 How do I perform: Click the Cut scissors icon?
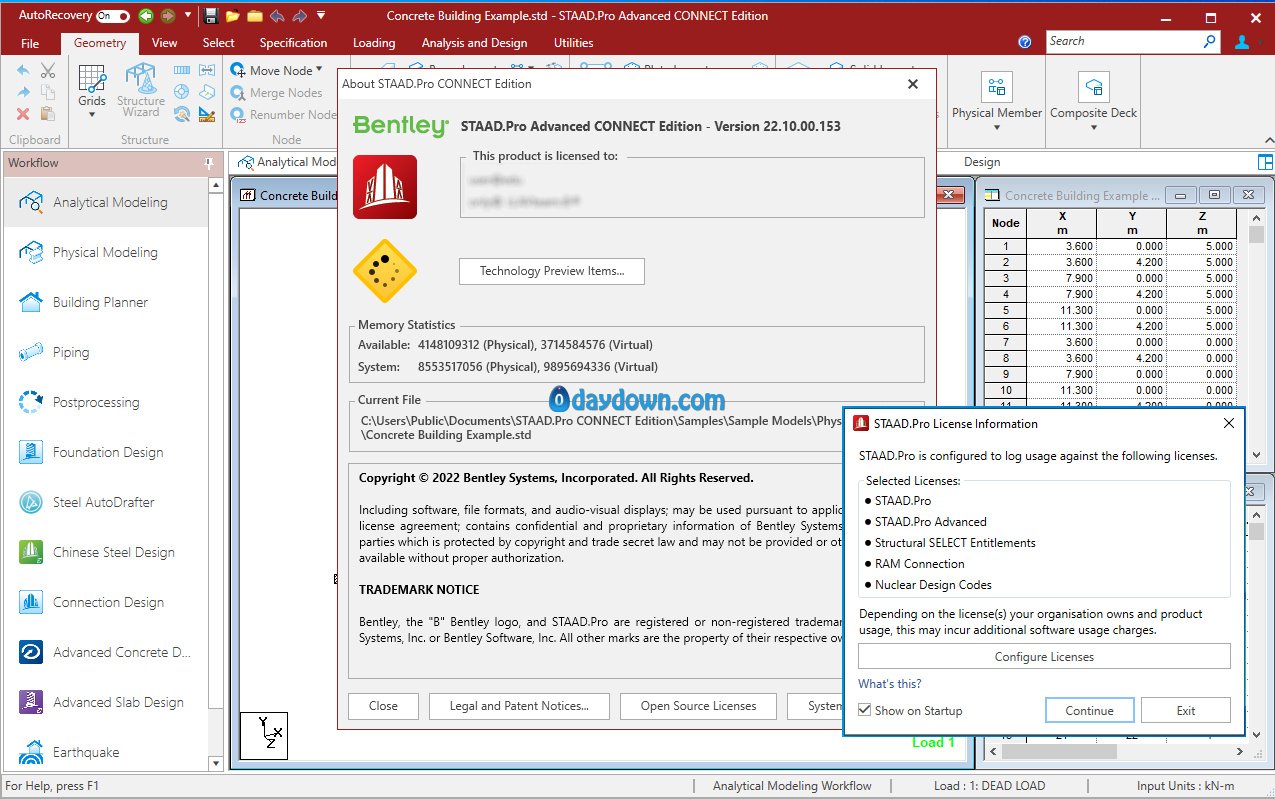click(x=47, y=71)
